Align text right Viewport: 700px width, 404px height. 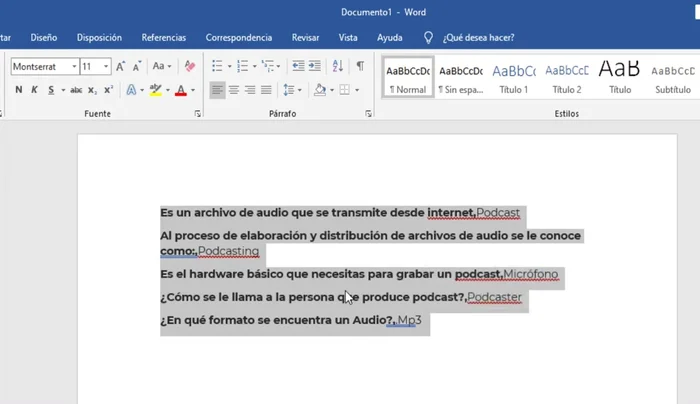[250, 90]
